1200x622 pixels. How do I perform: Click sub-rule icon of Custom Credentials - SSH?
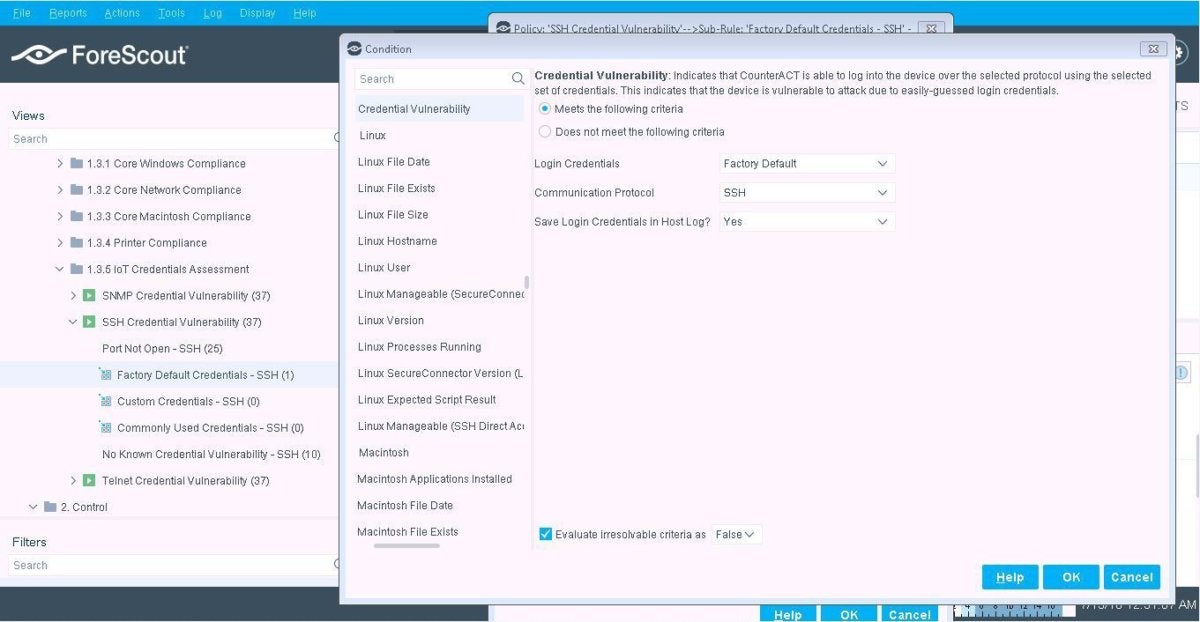pos(106,401)
